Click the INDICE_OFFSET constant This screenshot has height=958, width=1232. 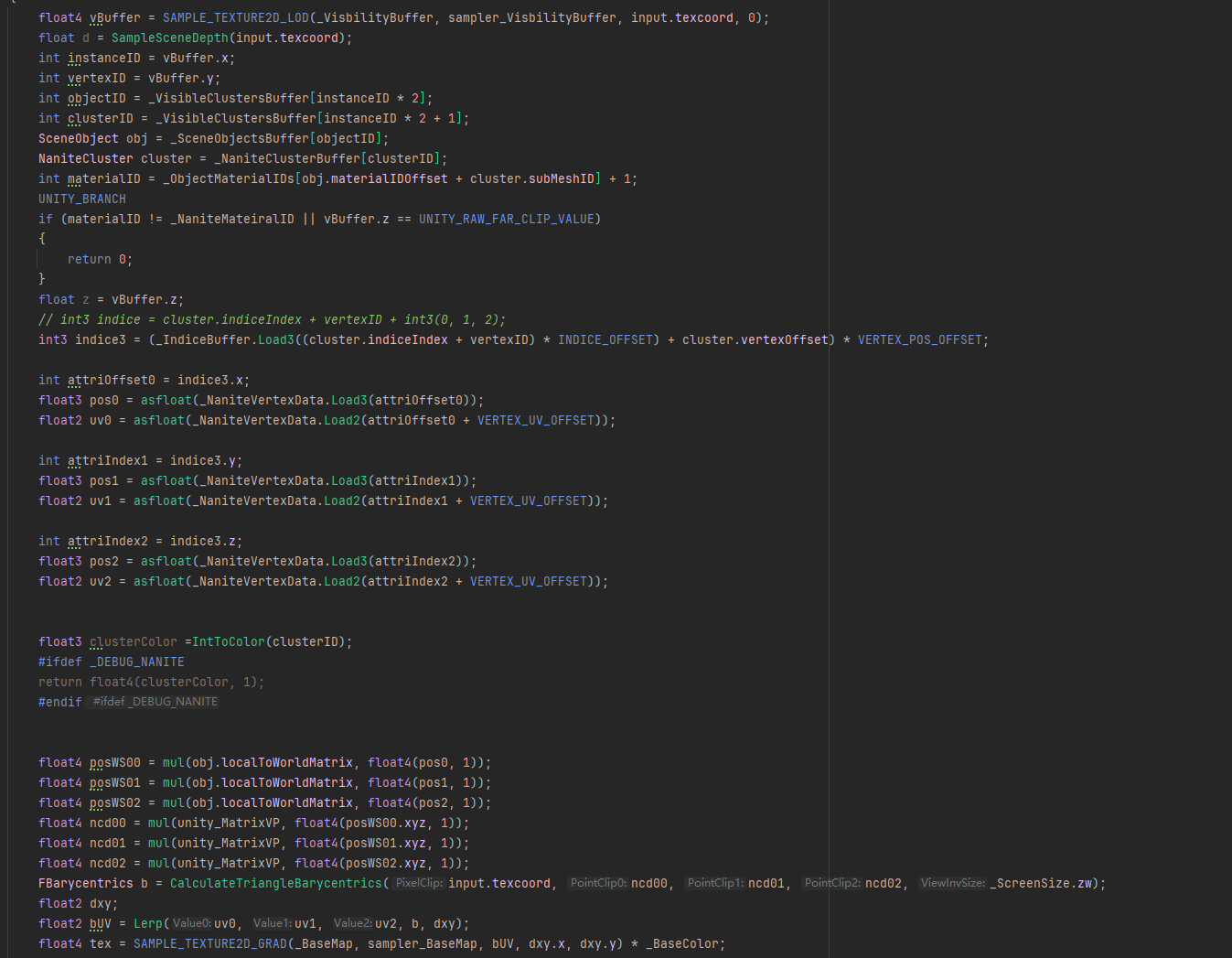pyautogui.click(x=605, y=339)
